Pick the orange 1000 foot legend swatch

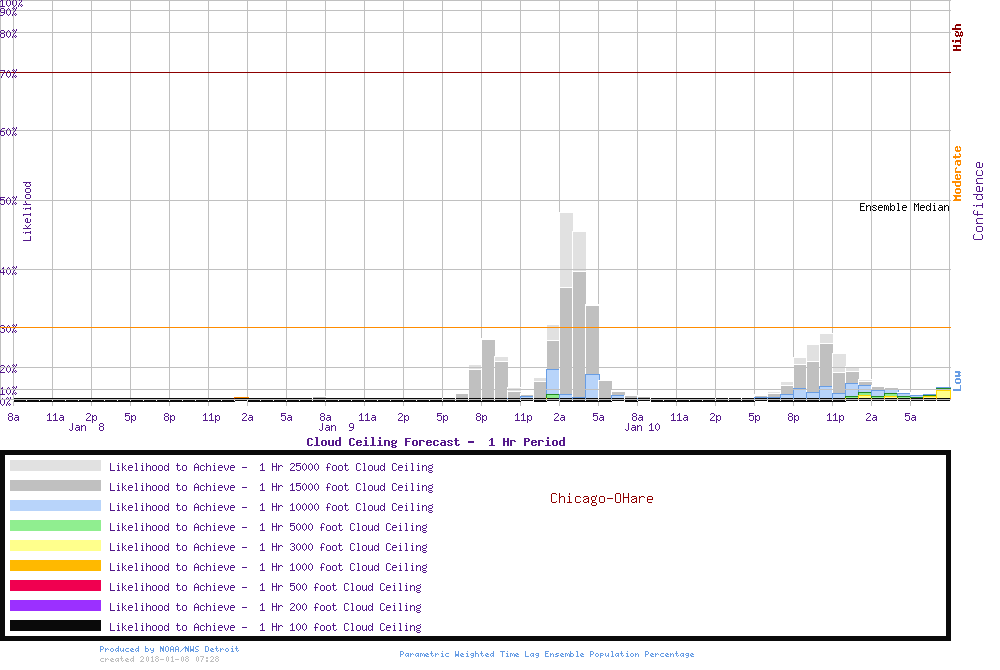[x=55, y=566]
